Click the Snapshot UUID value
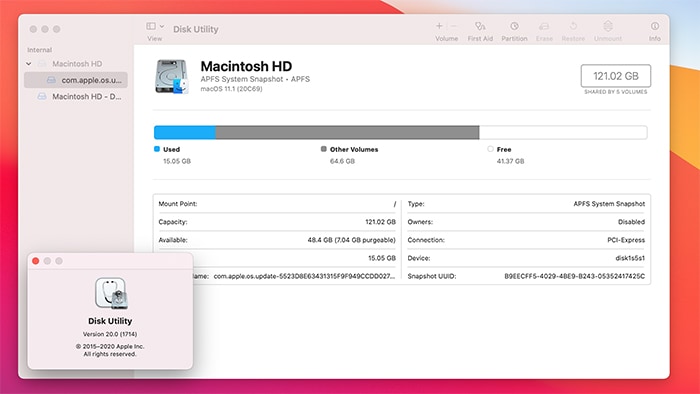700x394 pixels. pyautogui.click(x=575, y=276)
